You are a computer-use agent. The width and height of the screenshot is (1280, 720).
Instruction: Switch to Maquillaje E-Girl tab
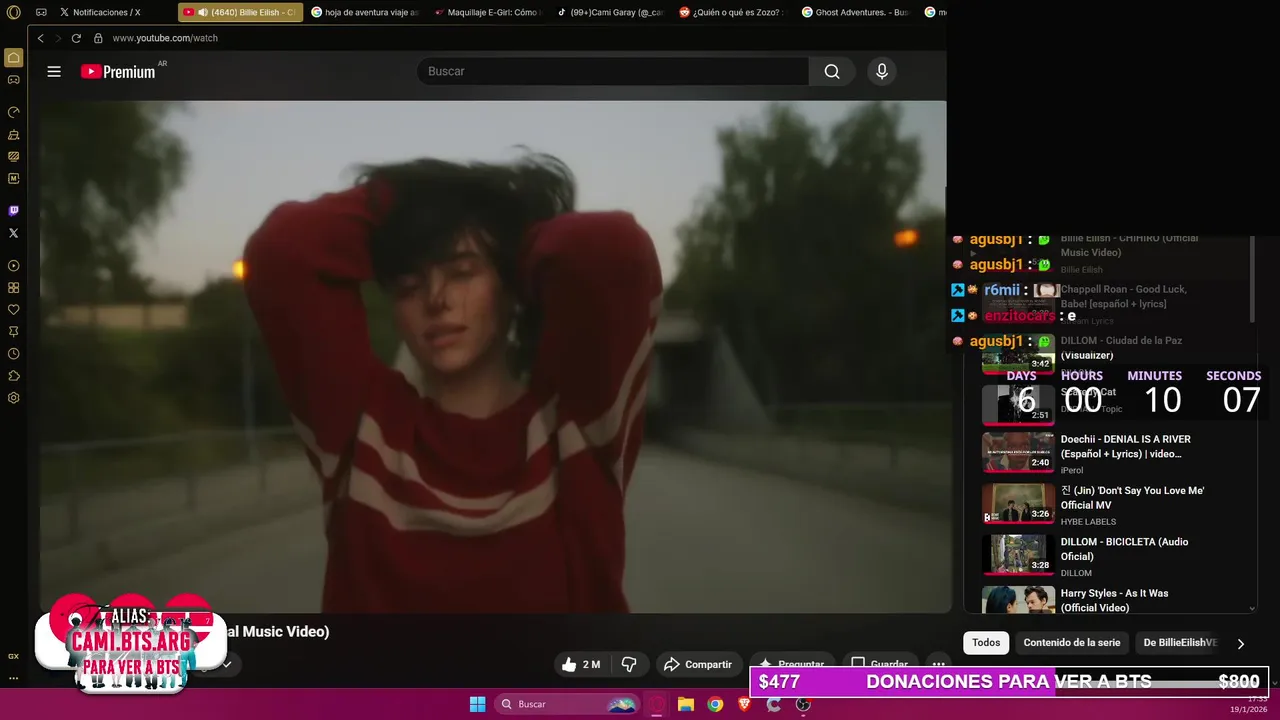pos(487,12)
